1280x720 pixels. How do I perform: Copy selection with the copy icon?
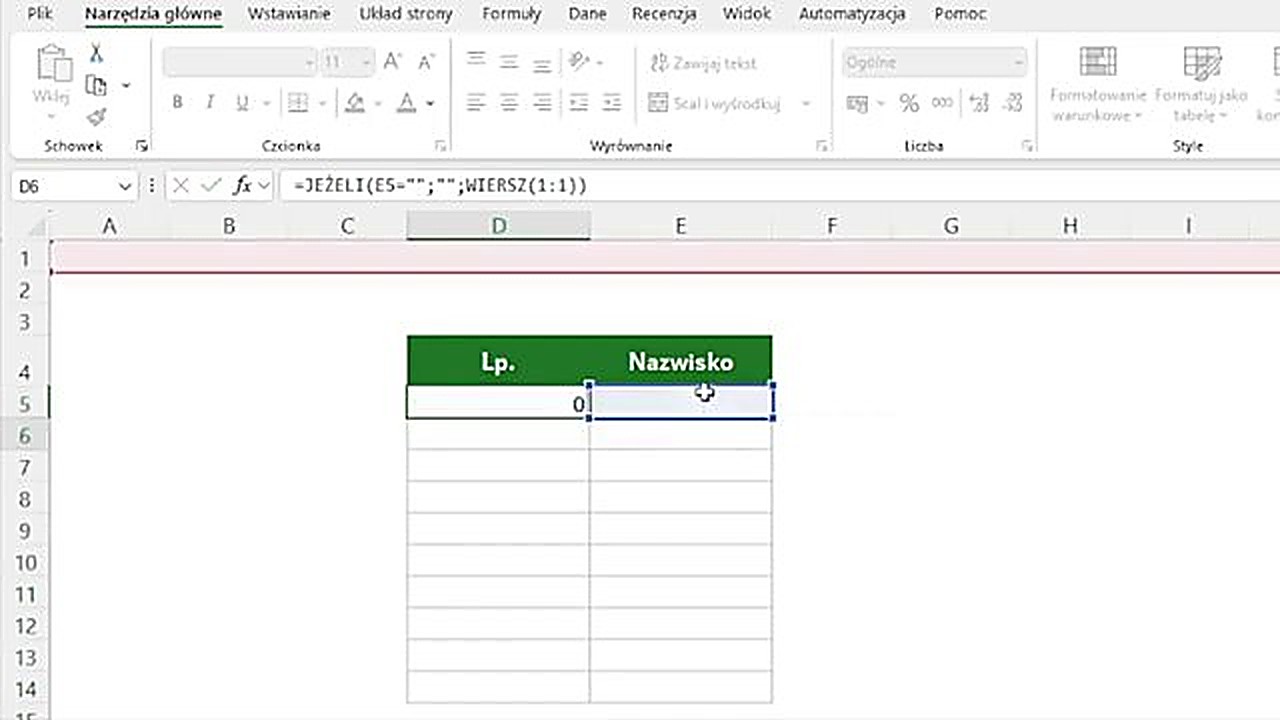(95, 85)
